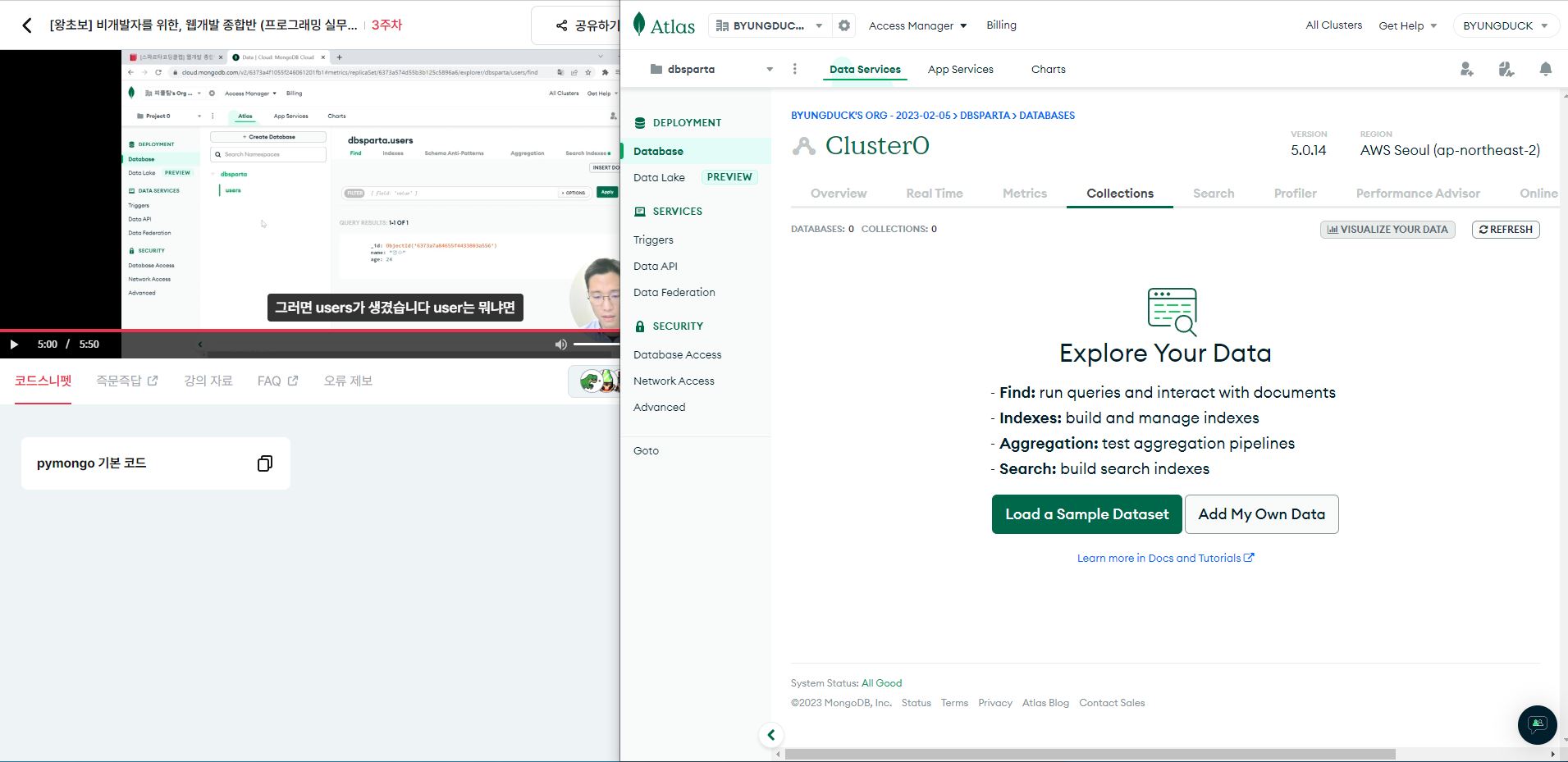Open Data Federation in the sidebar

pyautogui.click(x=674, y=293)
